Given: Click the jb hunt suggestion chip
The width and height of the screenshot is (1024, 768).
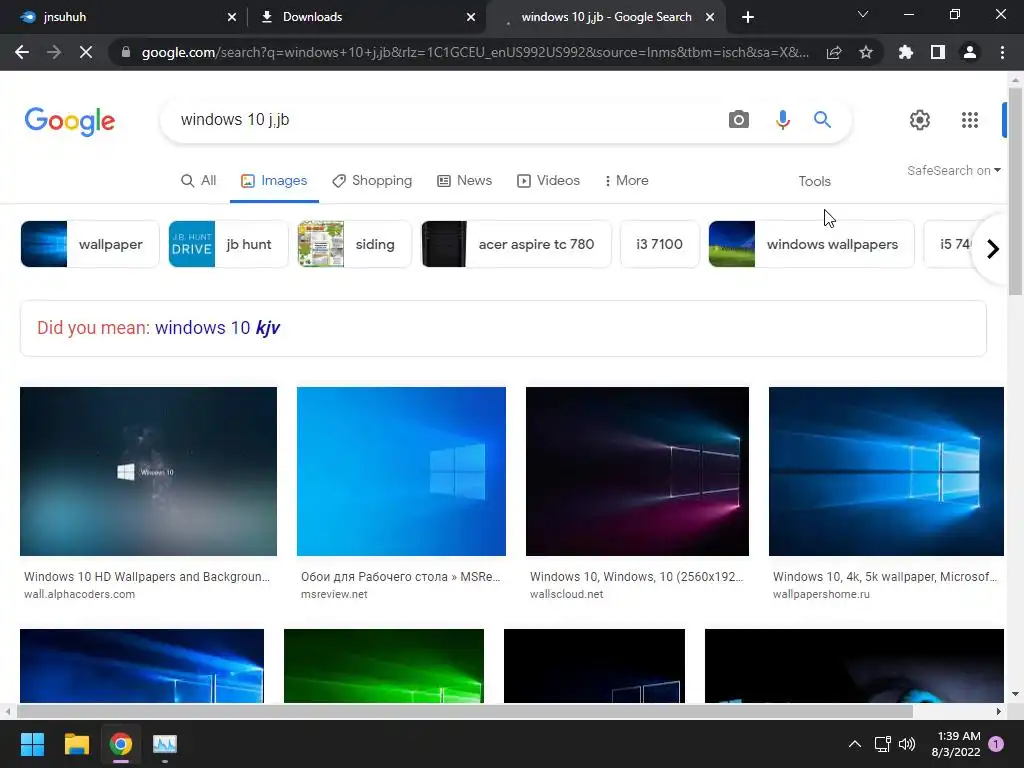Looking at the screenshot, I should click(228, 244).
